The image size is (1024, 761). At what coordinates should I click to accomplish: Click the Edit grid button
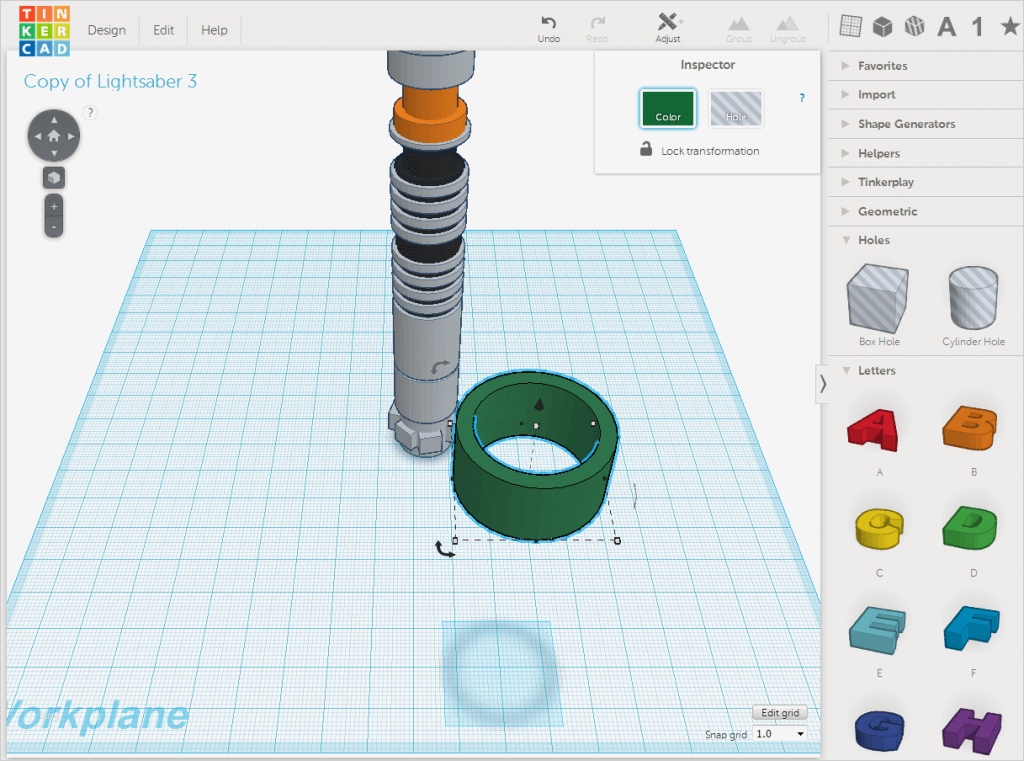[779, 712]
